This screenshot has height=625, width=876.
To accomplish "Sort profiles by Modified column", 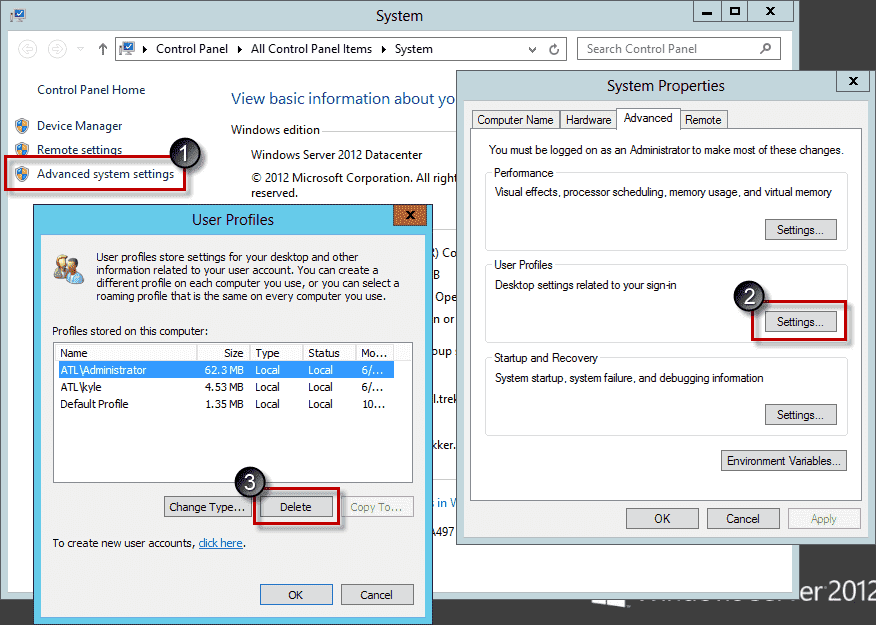I will pos(375,353).
